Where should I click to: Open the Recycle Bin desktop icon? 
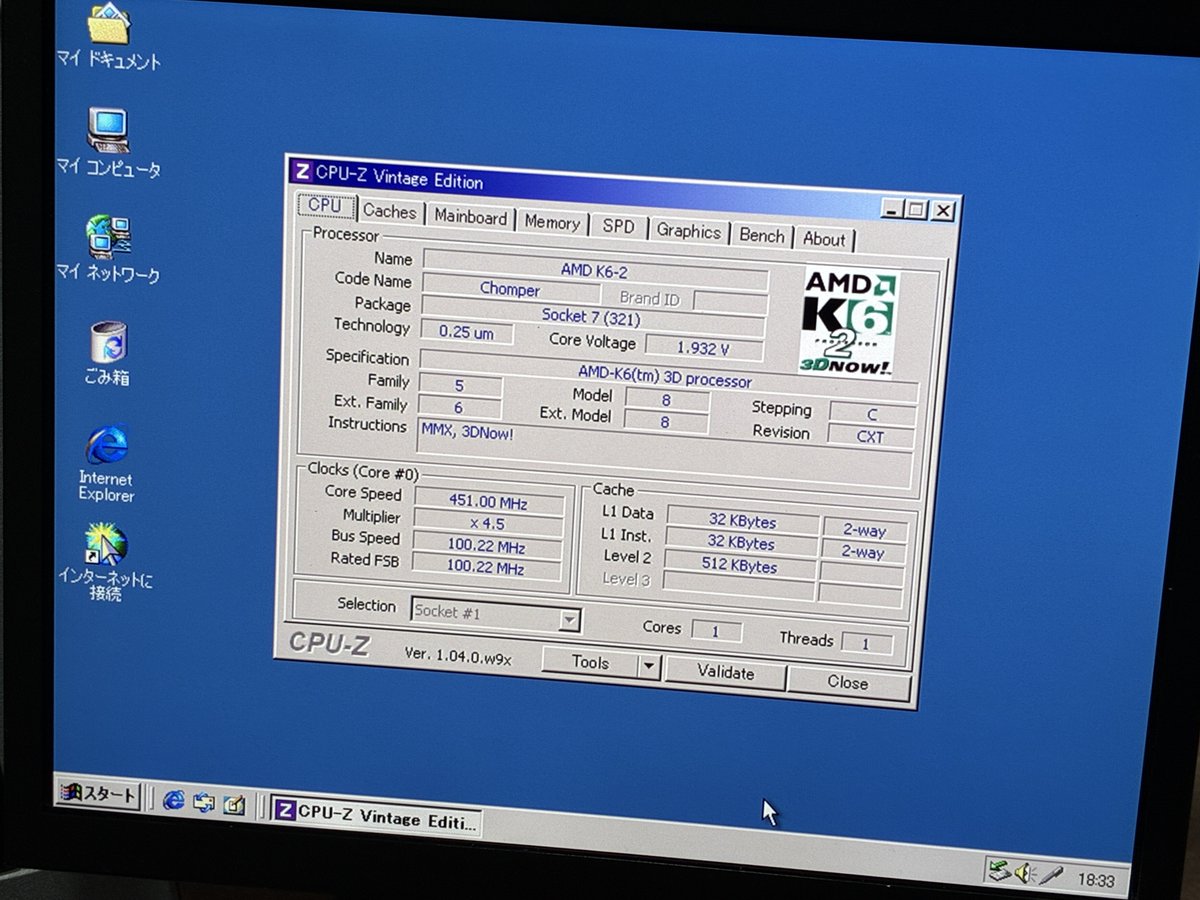click(107, 353)
